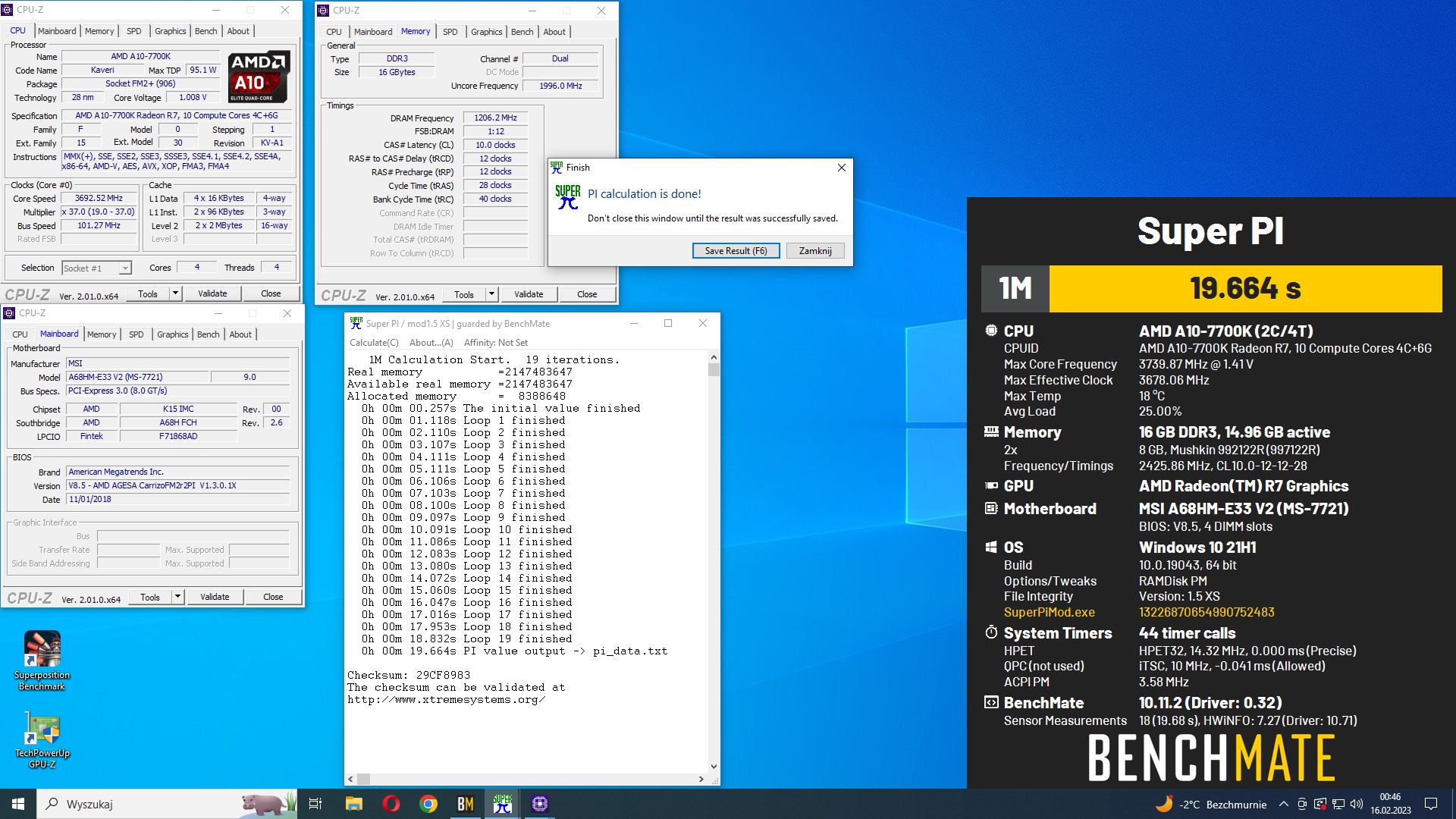Open the About...(A) menu in Super PI
Viewport: 1456px width, 819px height.
pos(431,343)
